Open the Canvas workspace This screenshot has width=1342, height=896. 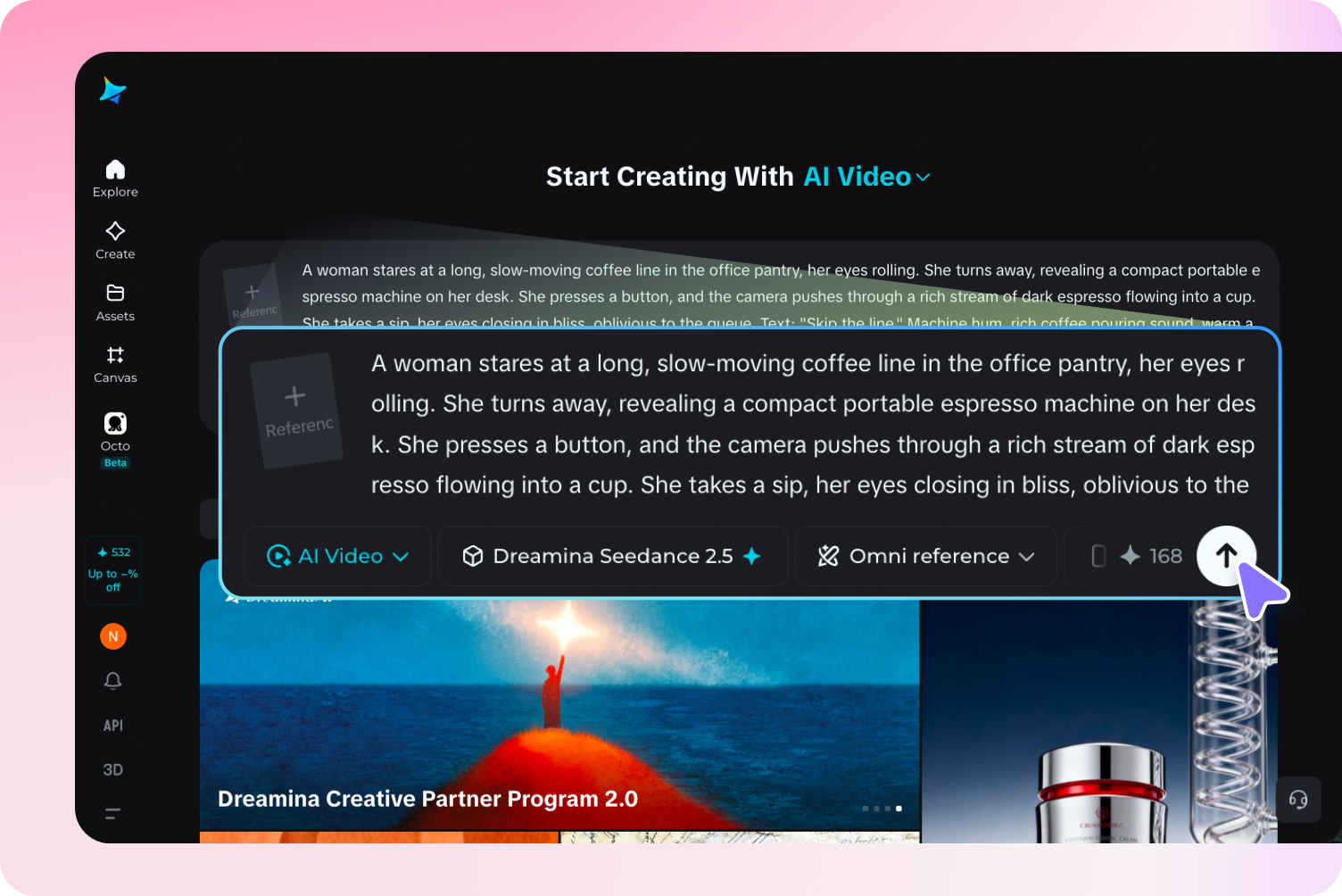point(115,365)
